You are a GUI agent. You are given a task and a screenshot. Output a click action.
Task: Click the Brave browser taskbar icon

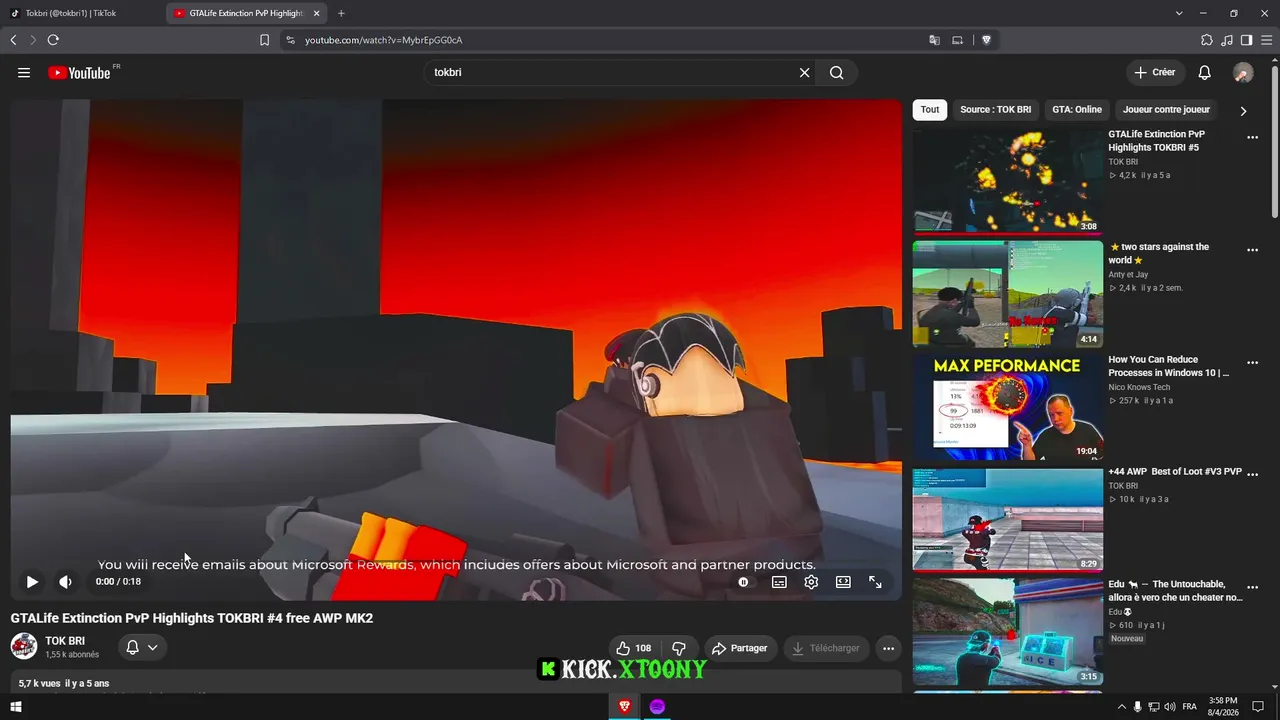point(625,707)
